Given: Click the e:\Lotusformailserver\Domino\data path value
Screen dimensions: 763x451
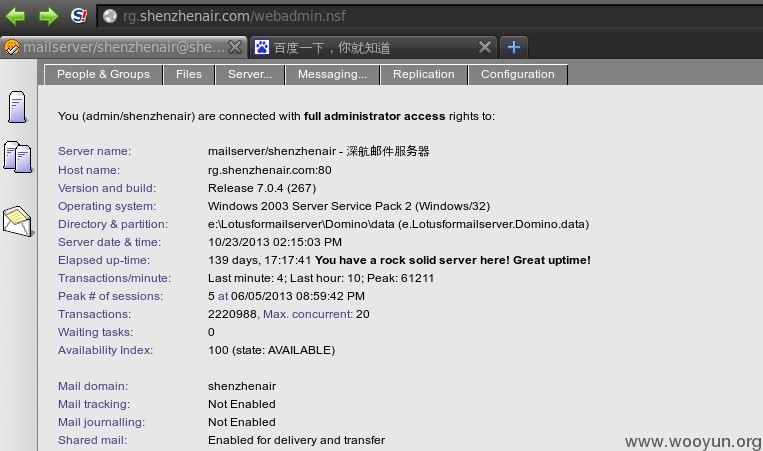Looking at the screenshot, I should tap(399, 224).
